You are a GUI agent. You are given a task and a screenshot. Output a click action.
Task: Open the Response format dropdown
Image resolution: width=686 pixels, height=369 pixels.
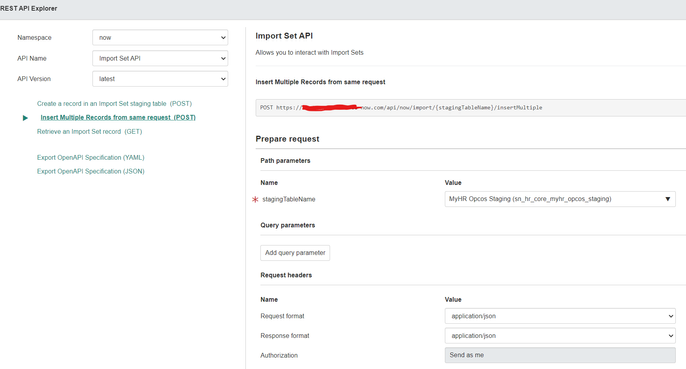pos(560,336)
